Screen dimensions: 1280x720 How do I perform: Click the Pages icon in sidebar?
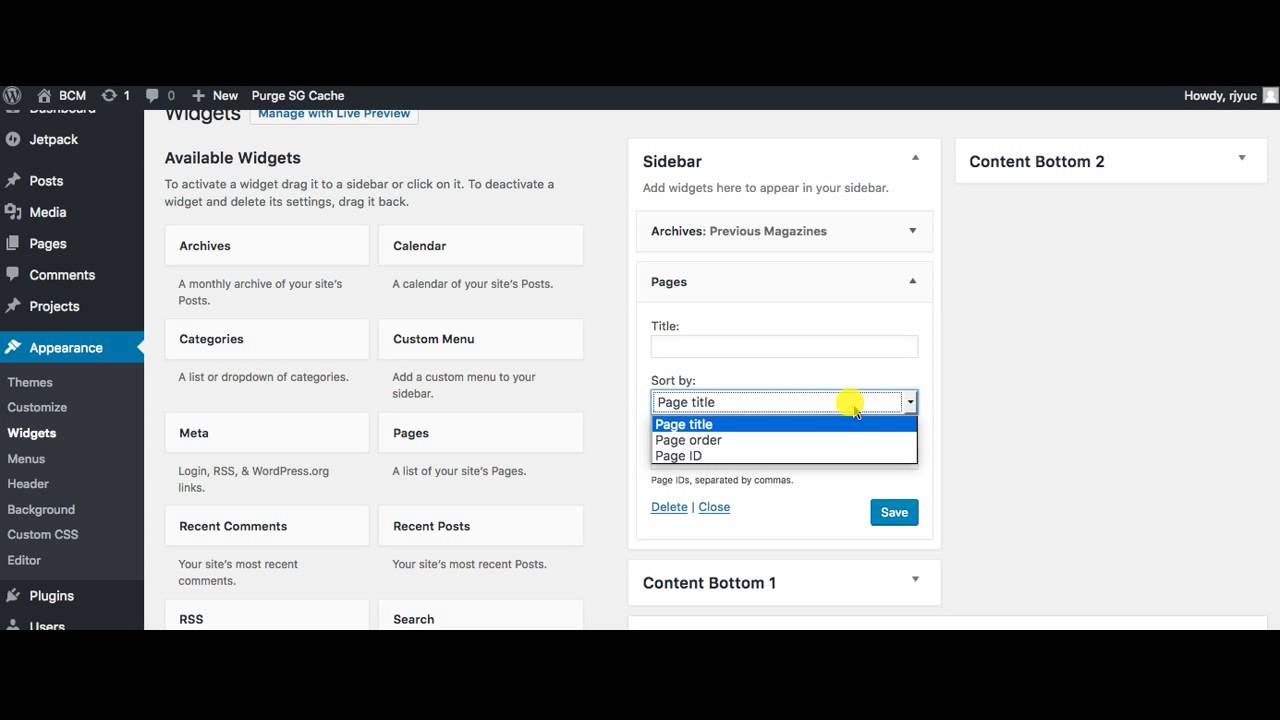tap(13, 244)
